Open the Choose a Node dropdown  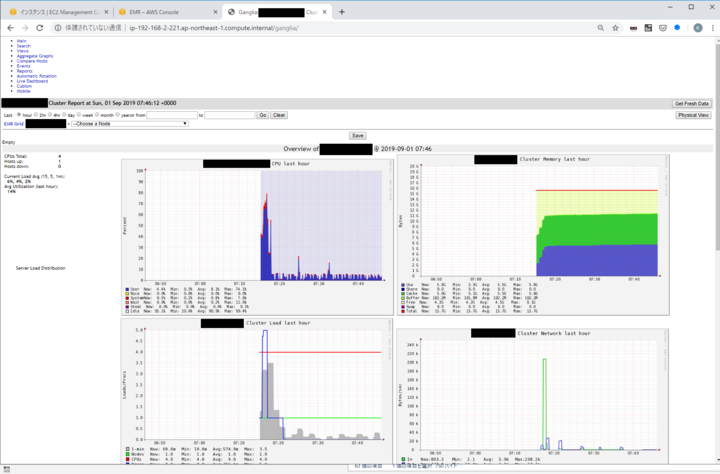[x=130, y=124]
